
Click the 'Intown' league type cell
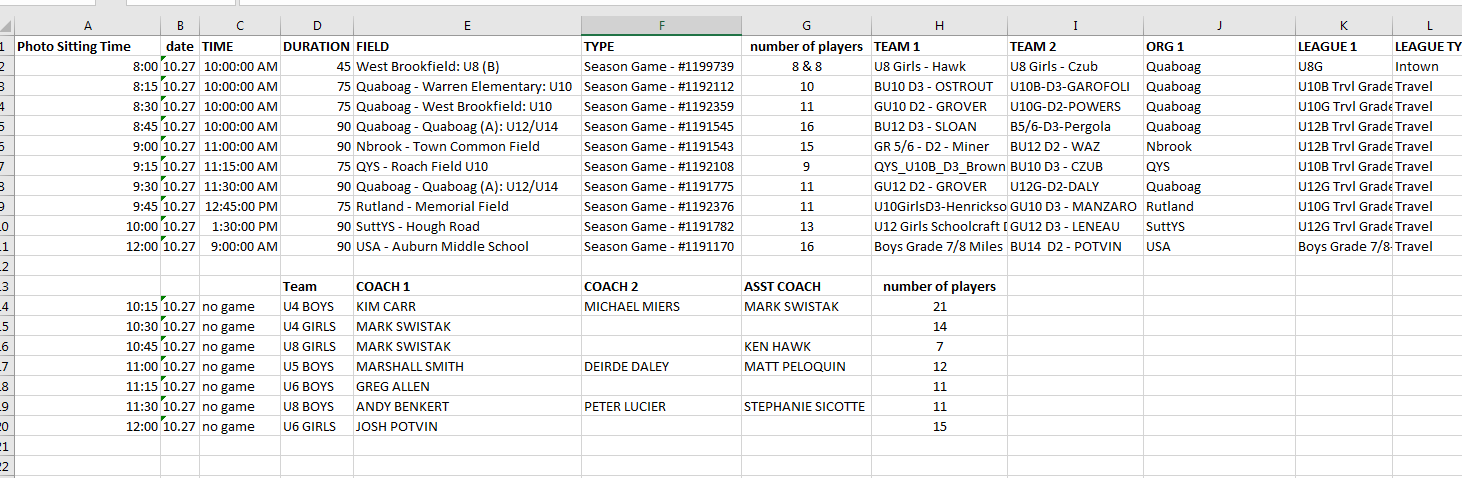coord(1427,66)
